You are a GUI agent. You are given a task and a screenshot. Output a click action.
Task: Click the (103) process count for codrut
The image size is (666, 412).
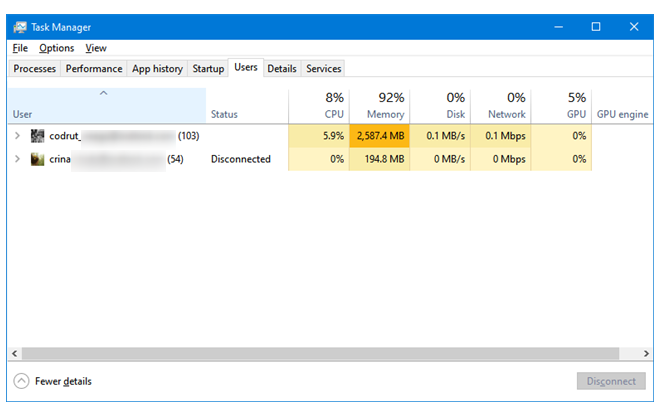point(189,136)
